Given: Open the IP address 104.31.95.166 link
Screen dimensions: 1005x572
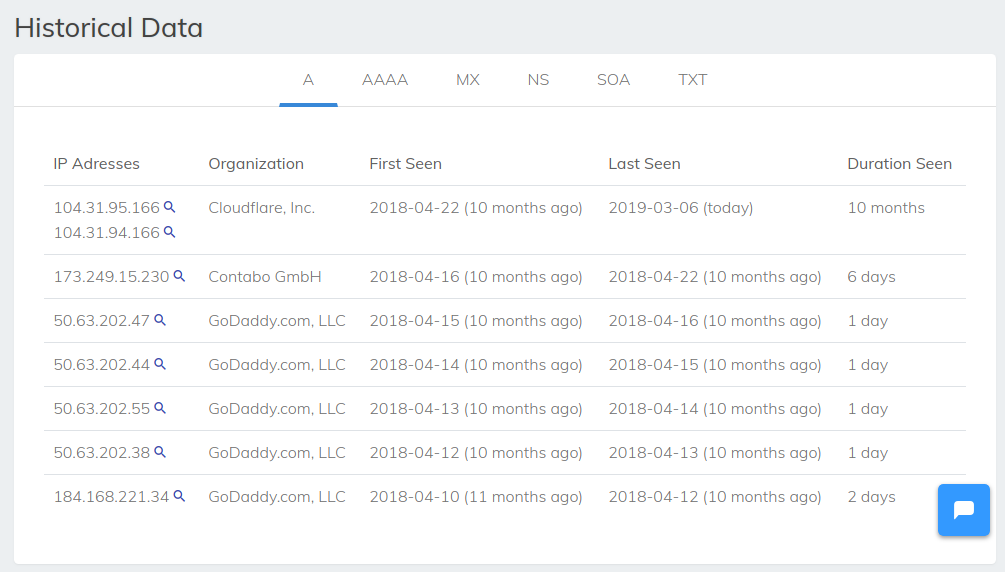Looking at the screenshot, I should click(x=106, y=208).
